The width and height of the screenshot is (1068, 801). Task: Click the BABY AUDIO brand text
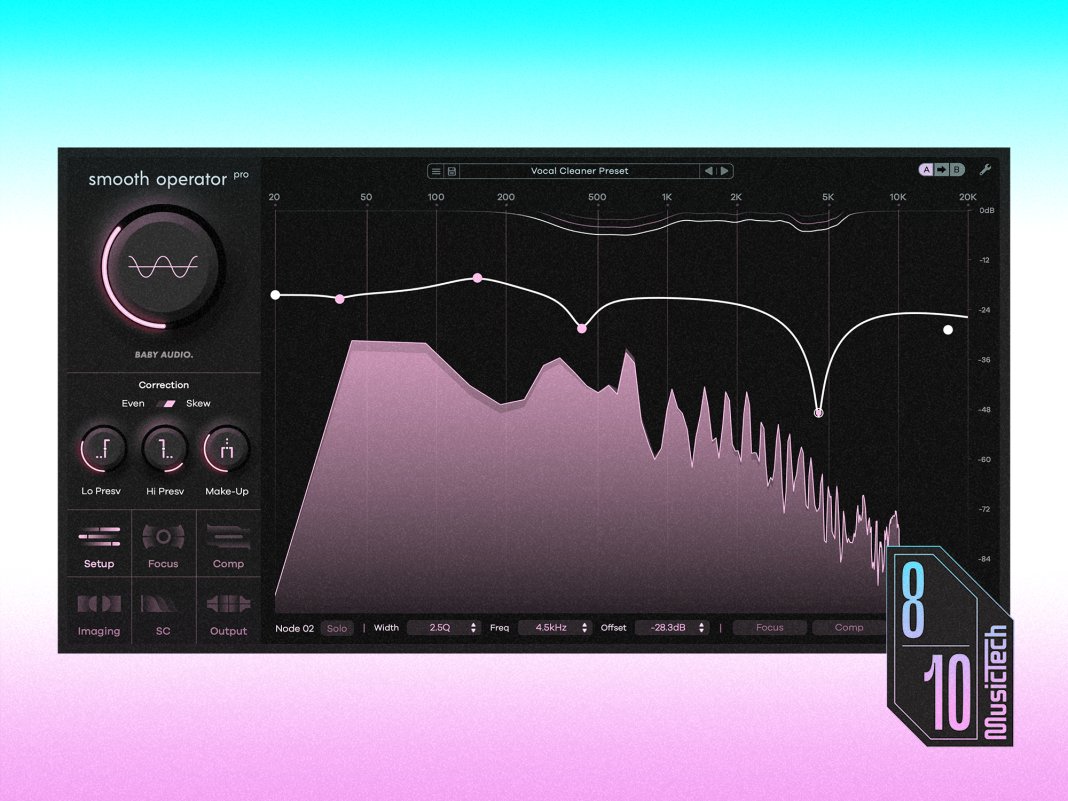point(163,354)
